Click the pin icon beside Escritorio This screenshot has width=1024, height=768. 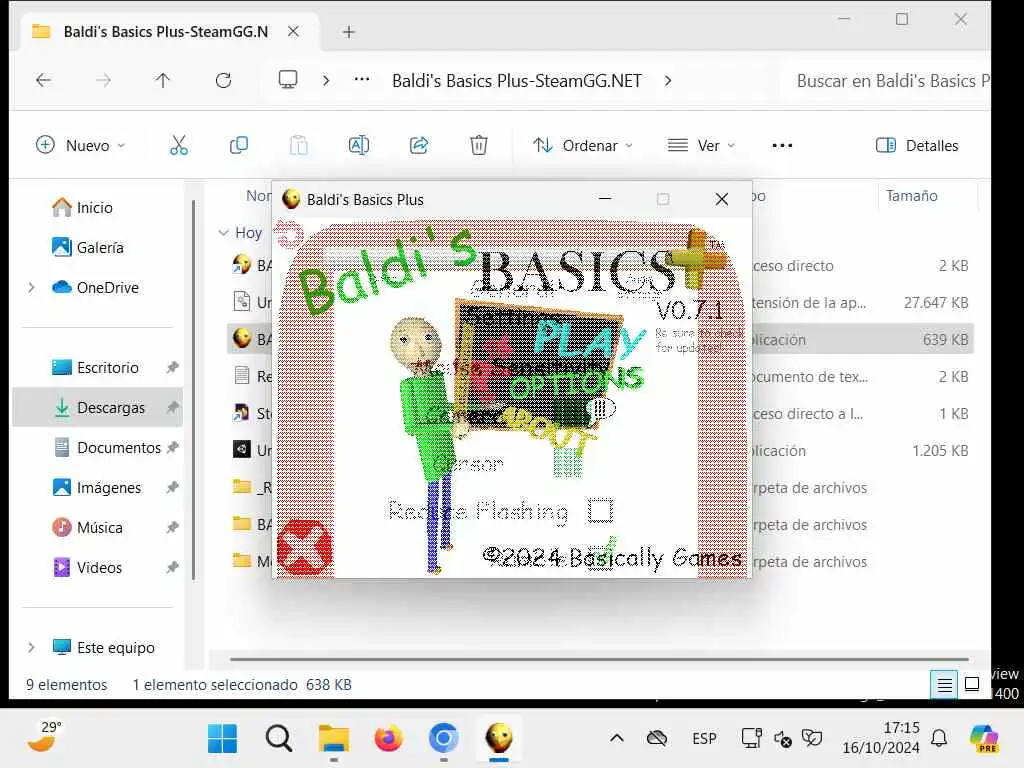click(x=172, y=368)
